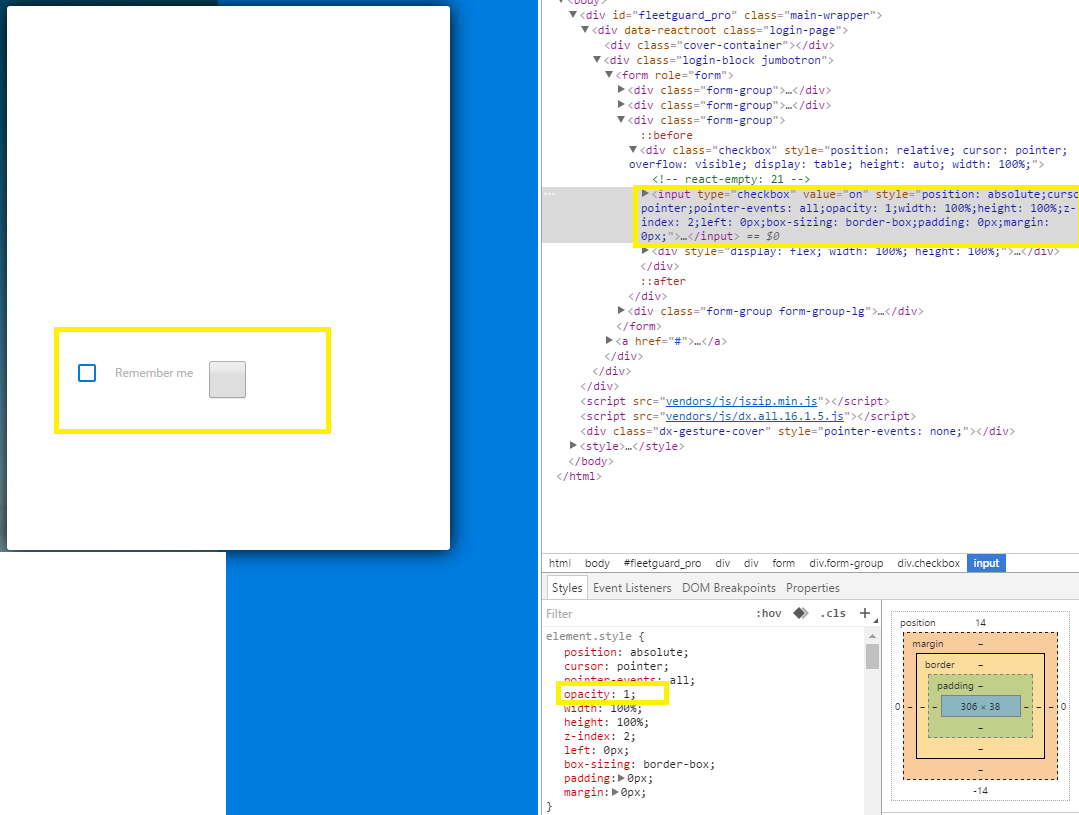Image resolution: width=1079 pixels, height=815 pixels.
Task: Collapse the third form-group div
Action: [x=621, y=120]
